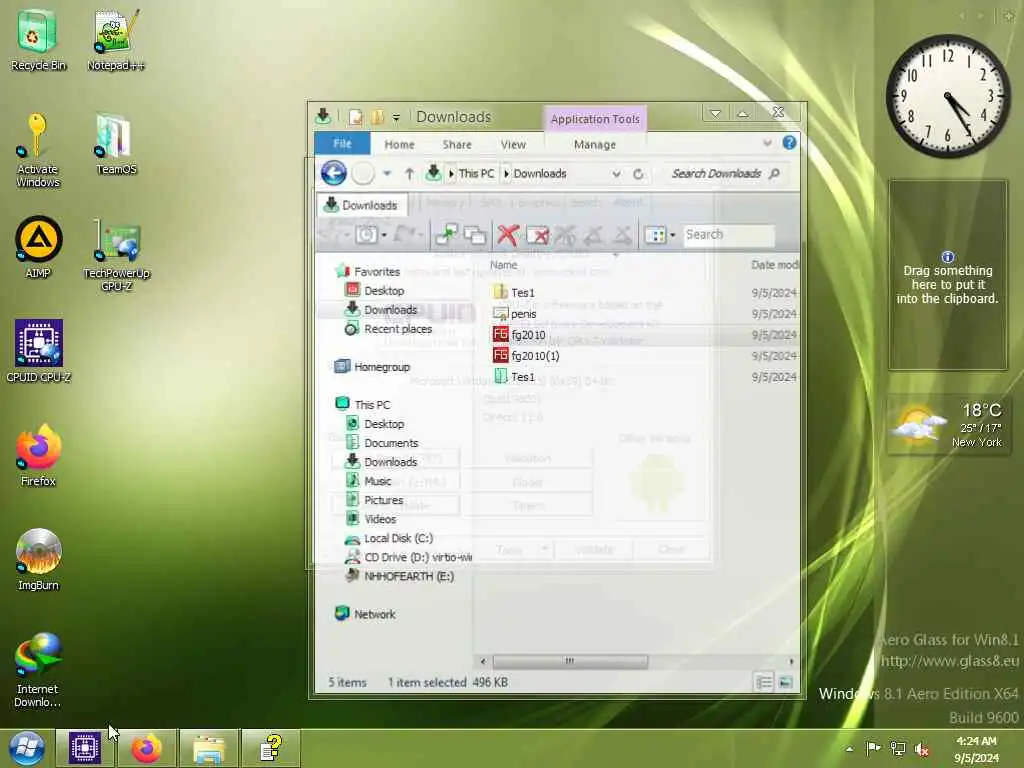The image size is (1024, 768).
Task: Switch to the Manage ribbon tab
Action: pos(594,144)
